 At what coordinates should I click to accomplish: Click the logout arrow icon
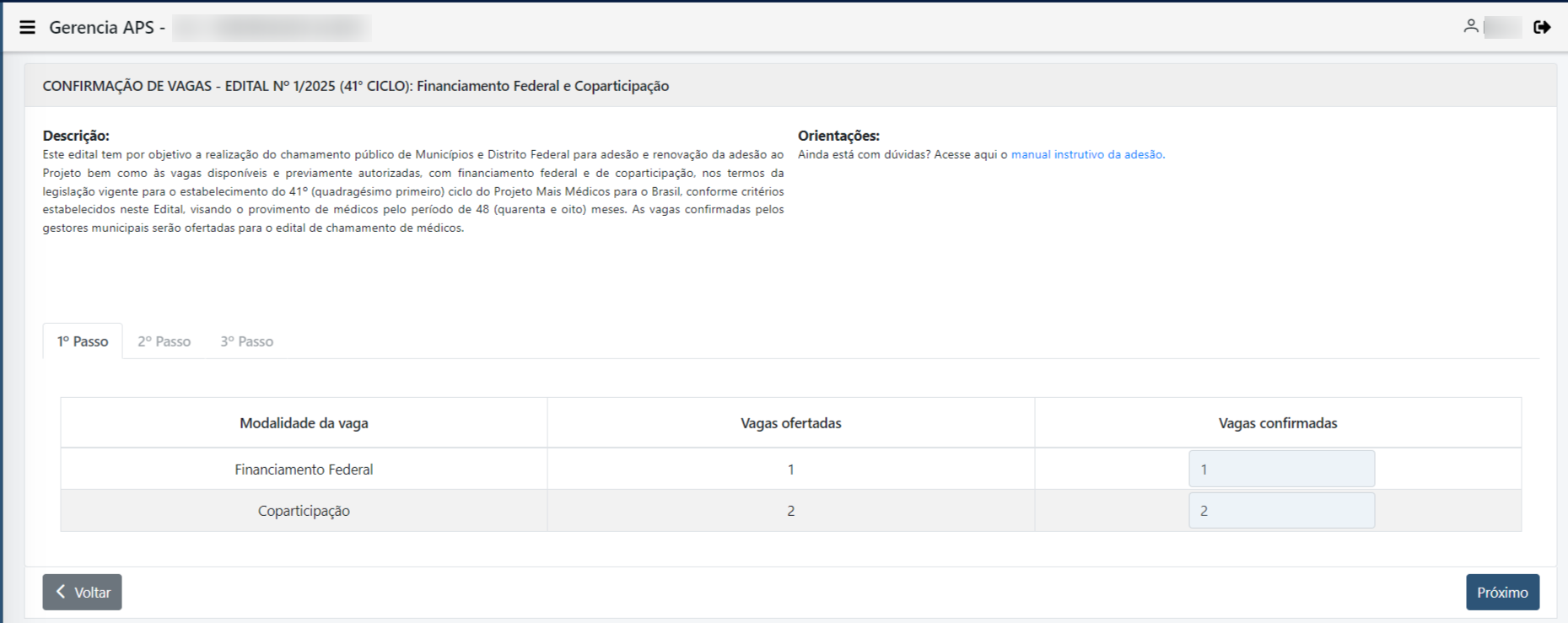[x=1542, y=27]
